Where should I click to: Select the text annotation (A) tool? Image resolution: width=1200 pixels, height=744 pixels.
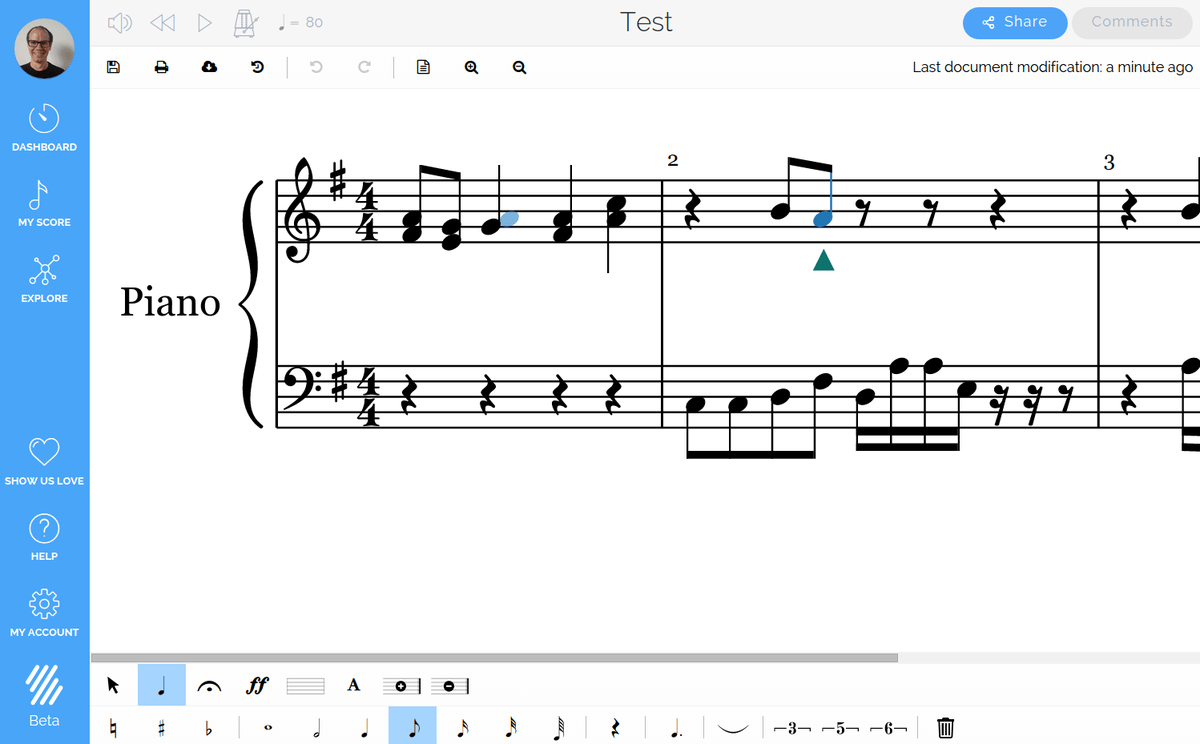coord(353,685)
